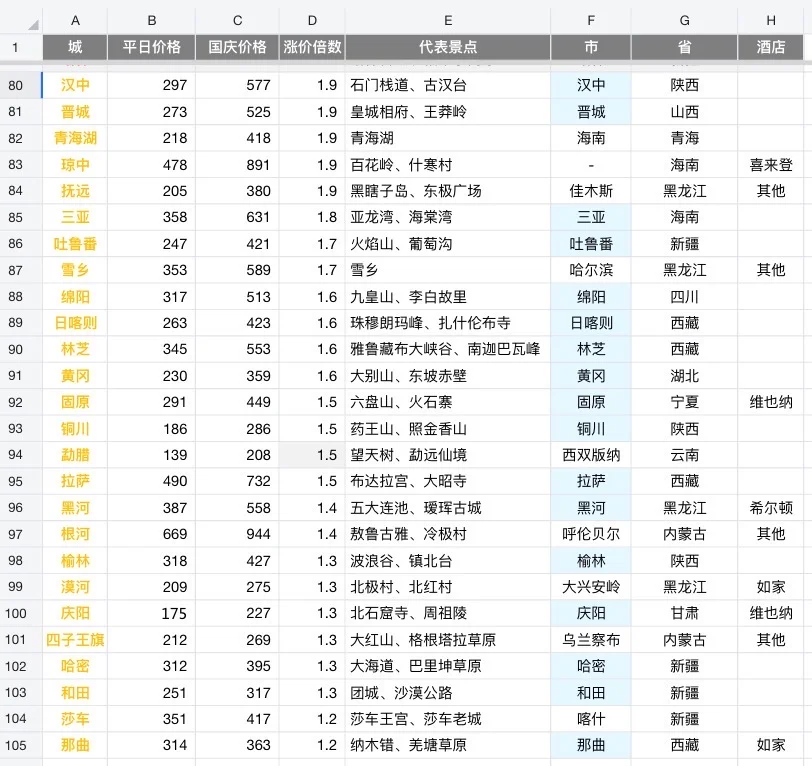Select column H header

[x=771, y=20]
